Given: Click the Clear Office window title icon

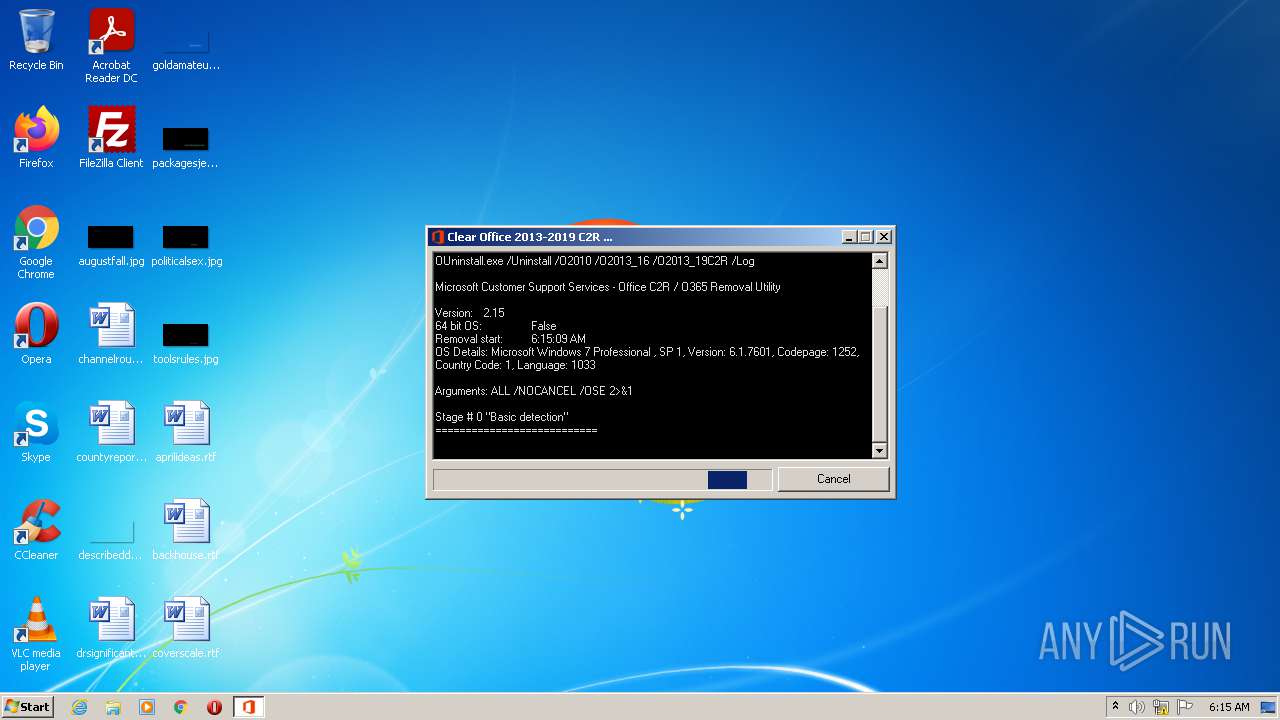Looking at the screenshot, I should pyautogui.click(x=437, y=237).
